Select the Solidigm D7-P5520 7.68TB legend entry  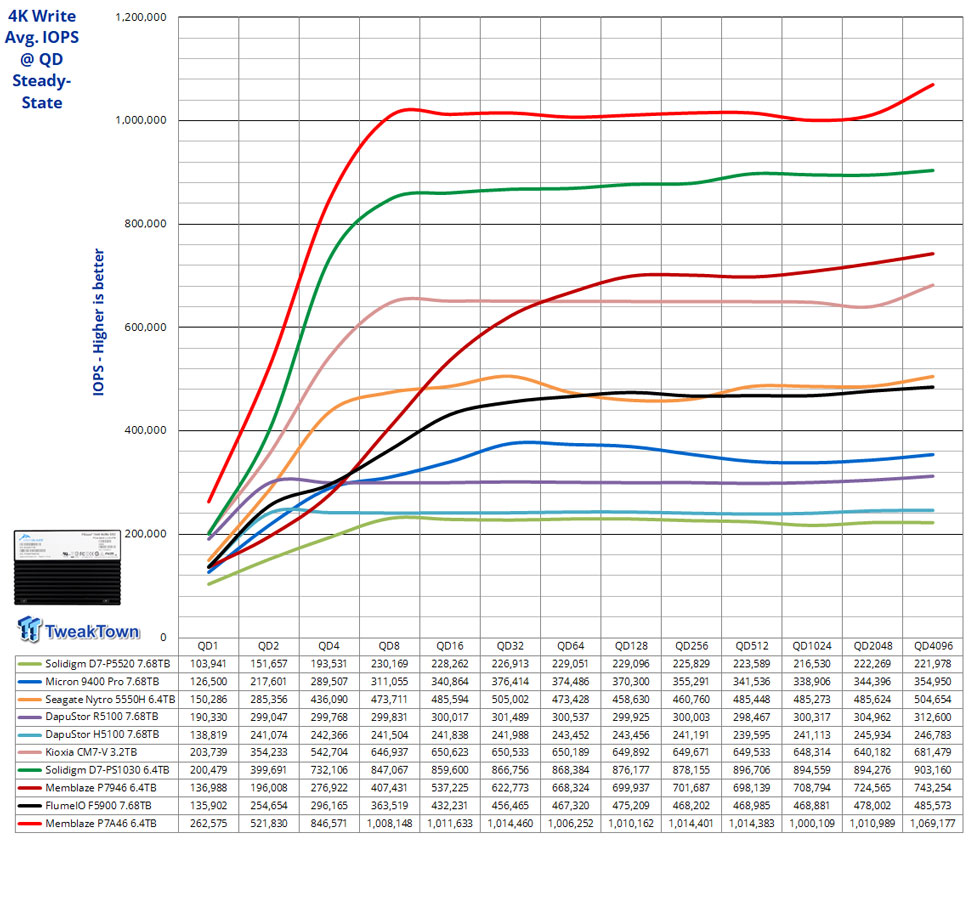(x=97, y=664)
